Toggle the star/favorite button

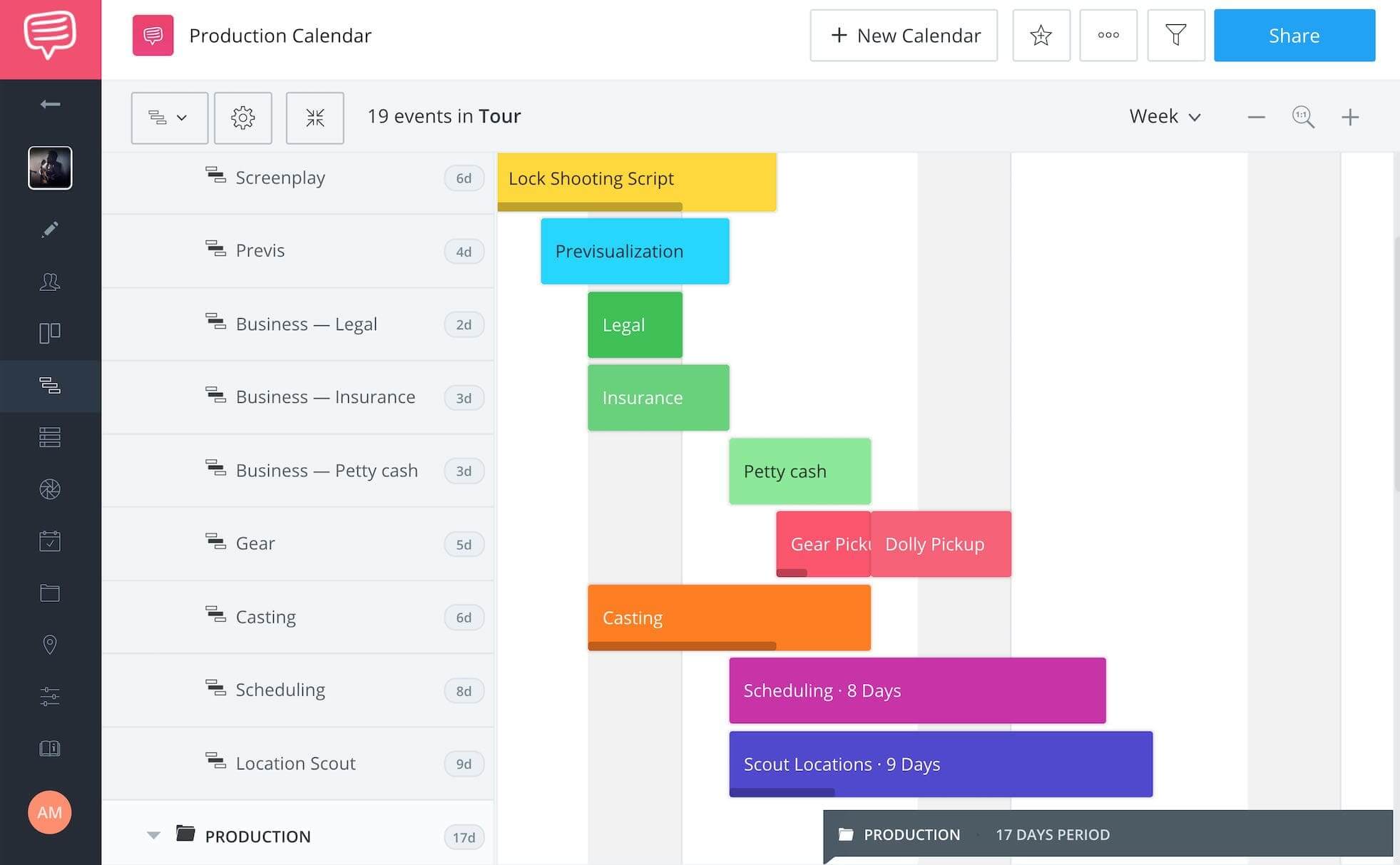(1041, 34)
